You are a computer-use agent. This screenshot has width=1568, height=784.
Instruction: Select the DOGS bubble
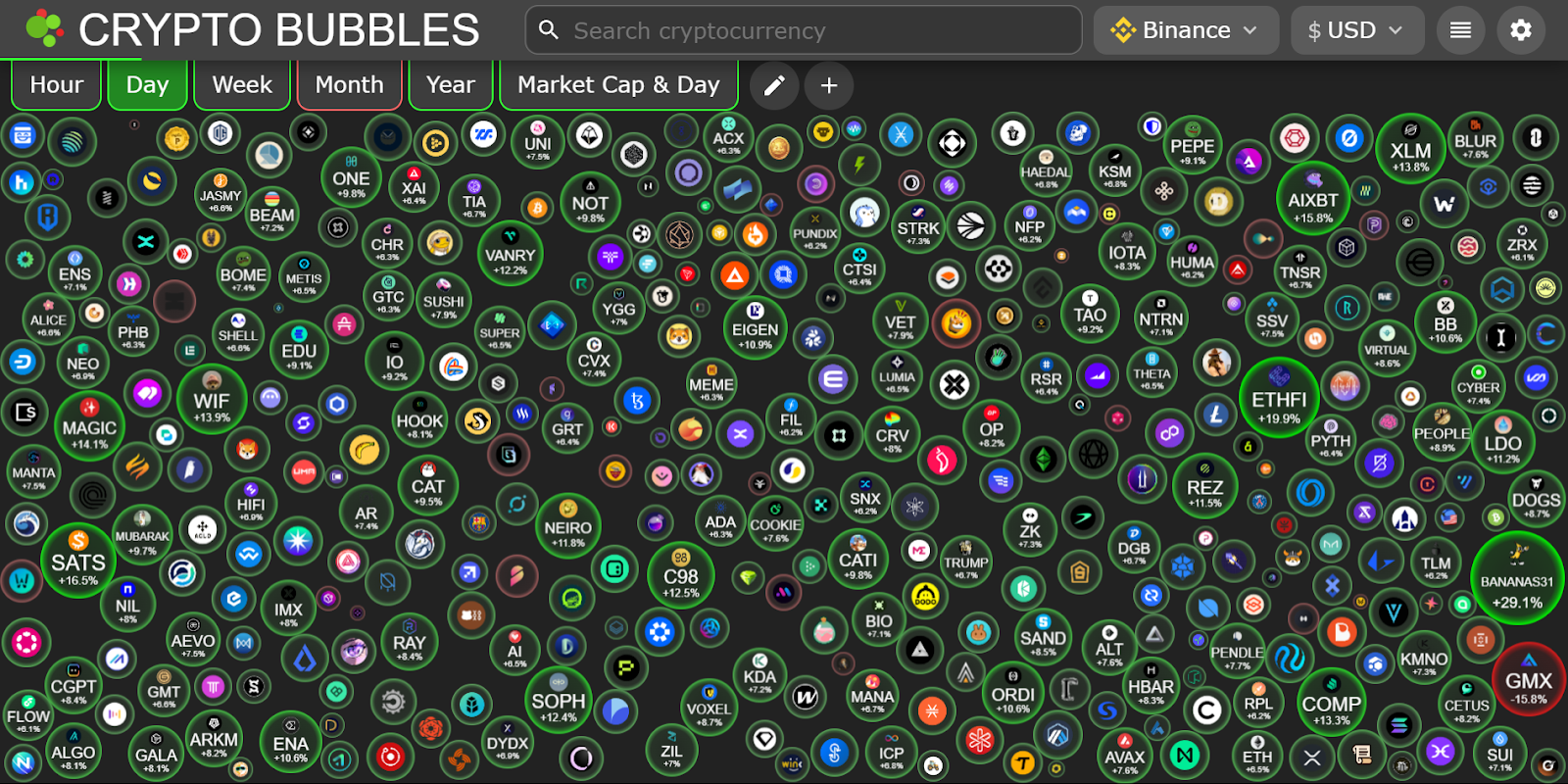point(1537,498)
